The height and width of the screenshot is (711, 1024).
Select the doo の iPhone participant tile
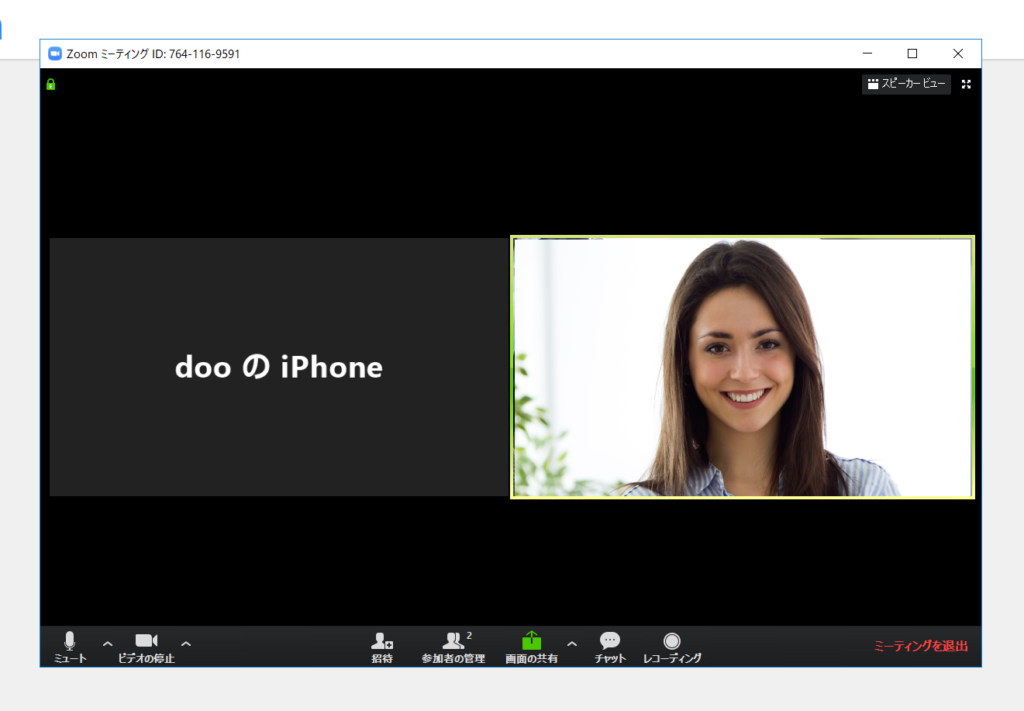tap(279, 367)
